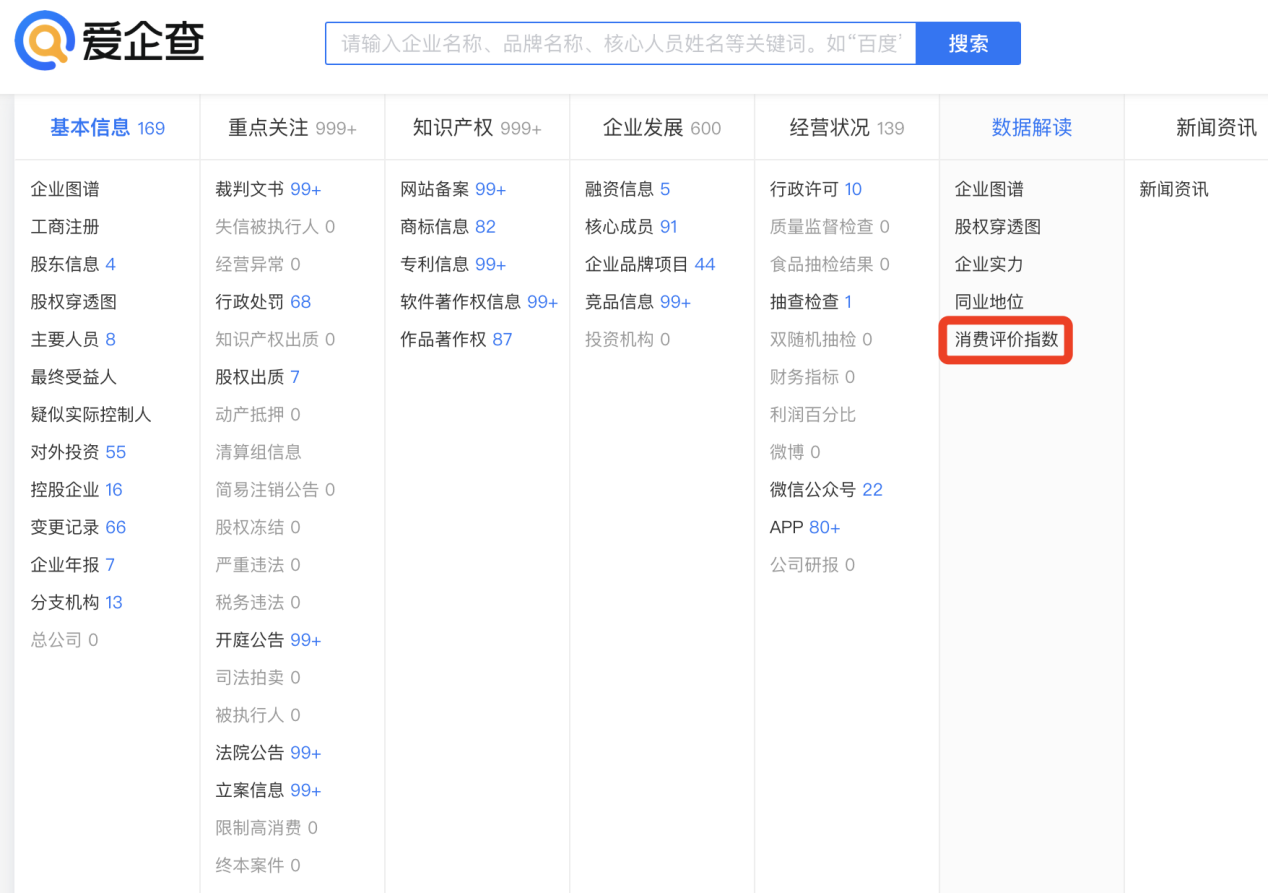Click the highlighted 消费评价指数 link
Image resolution: width=1268 pixels, height=893 pixels.
tap(1006, 340)
